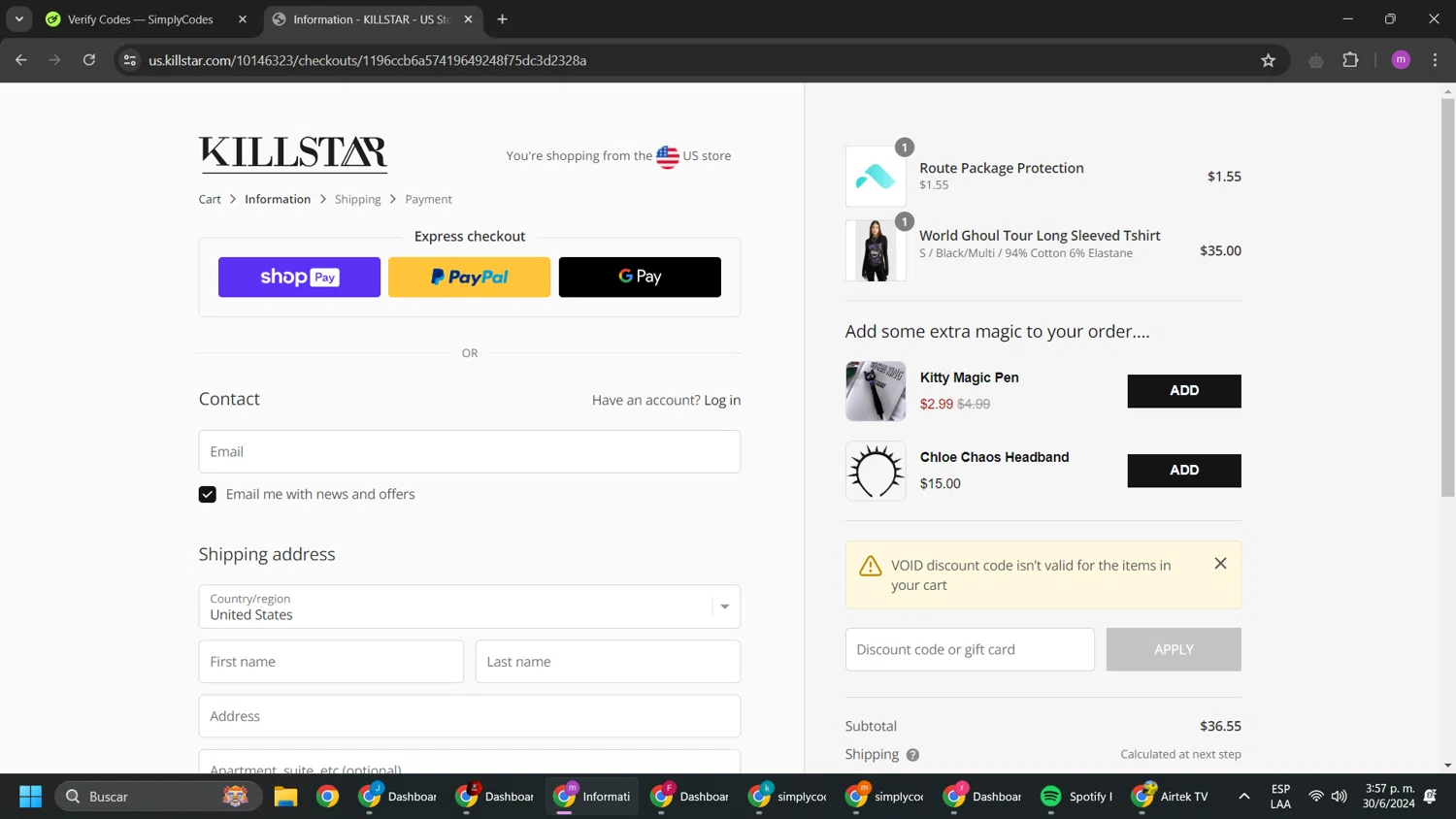Open File Explorer from taskbar
Image resolution: width=1456 pixels, height=819 pixels.
click(285, 797)
